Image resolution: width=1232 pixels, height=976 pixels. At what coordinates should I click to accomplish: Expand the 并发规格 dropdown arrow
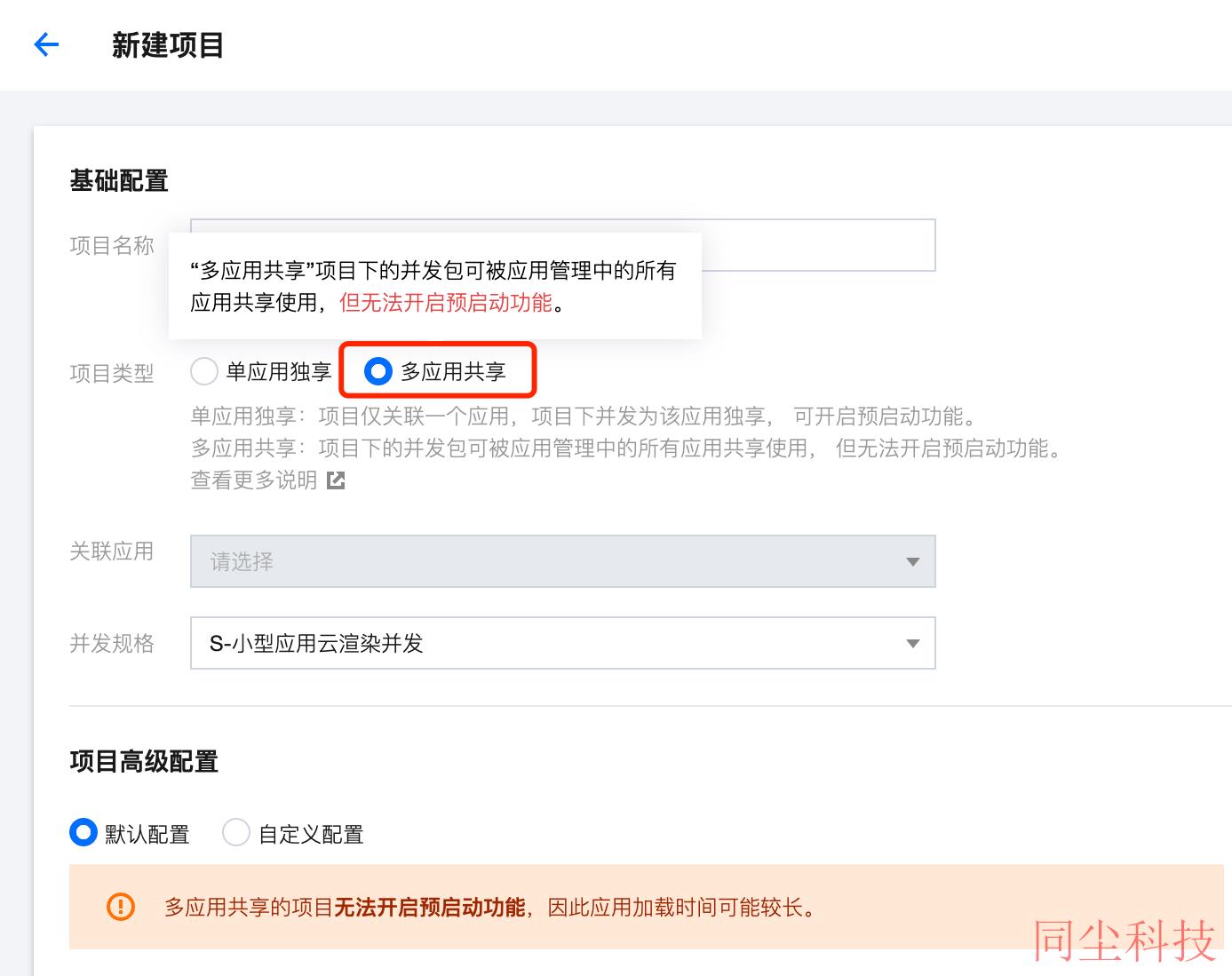[x=912, y=643]
